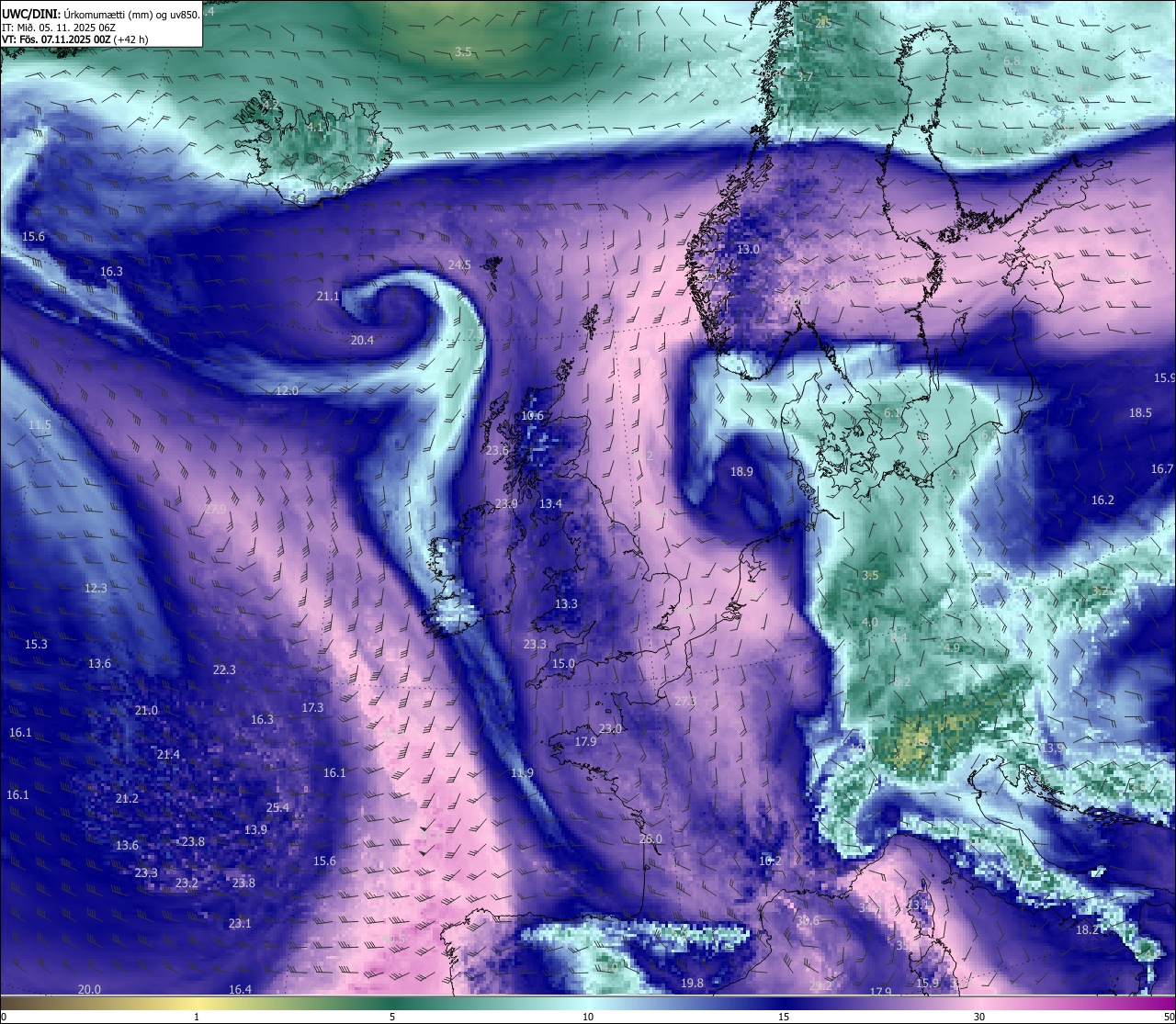Click the 22.3 value label
1176x1024 pixels.
tap(224, 670)
